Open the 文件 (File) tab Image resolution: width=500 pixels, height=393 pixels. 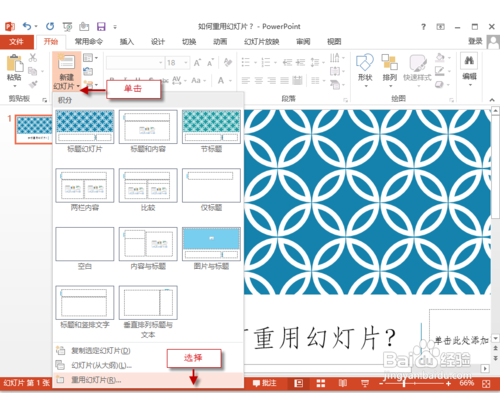(x=17, y=42)
